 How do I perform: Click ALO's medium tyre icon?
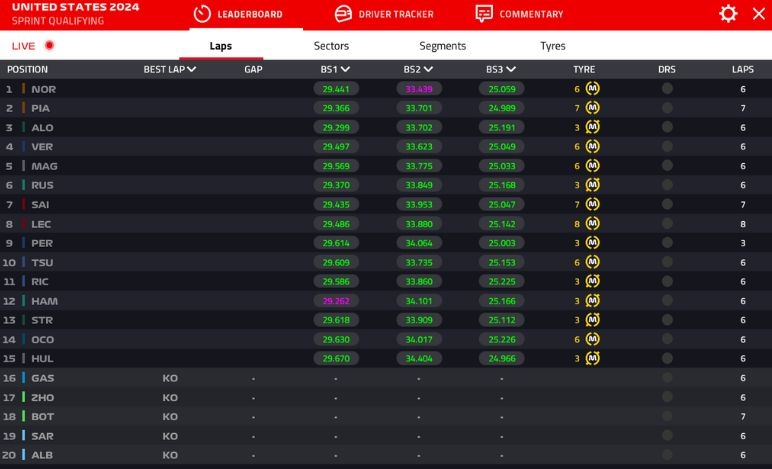593,127
